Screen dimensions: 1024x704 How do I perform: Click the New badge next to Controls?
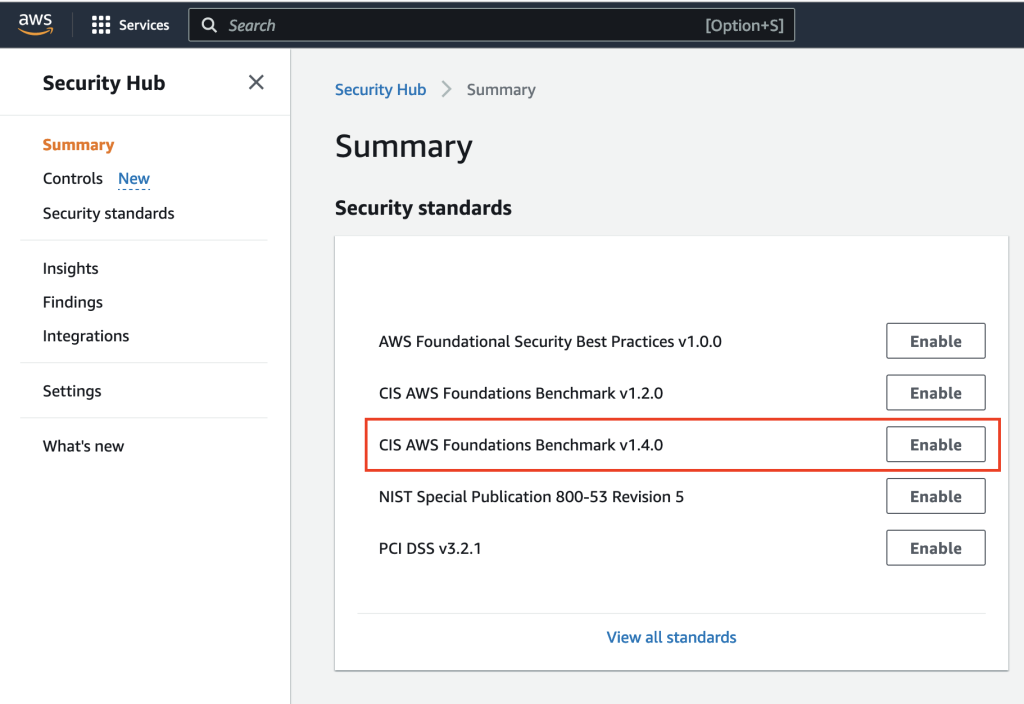tap(134, 178)
